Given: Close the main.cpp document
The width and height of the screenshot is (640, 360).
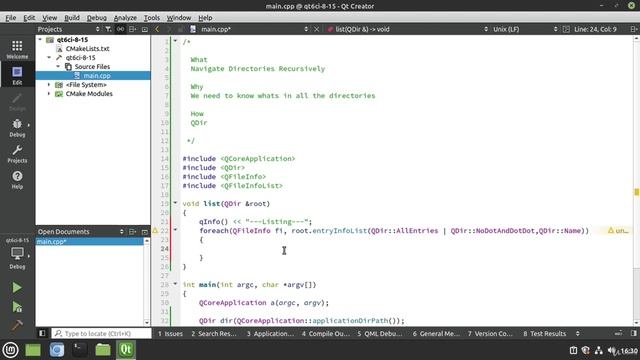Looking at the screenshot, I should click(316, 29).
